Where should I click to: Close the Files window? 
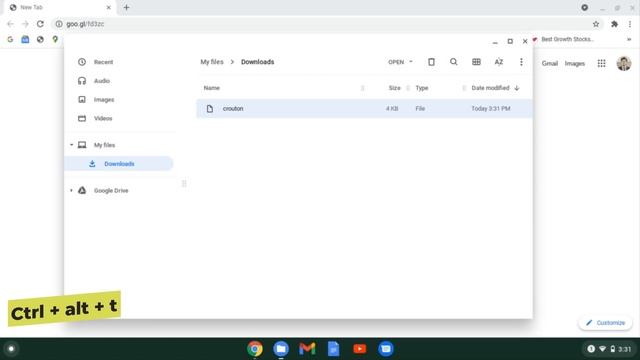525,42
